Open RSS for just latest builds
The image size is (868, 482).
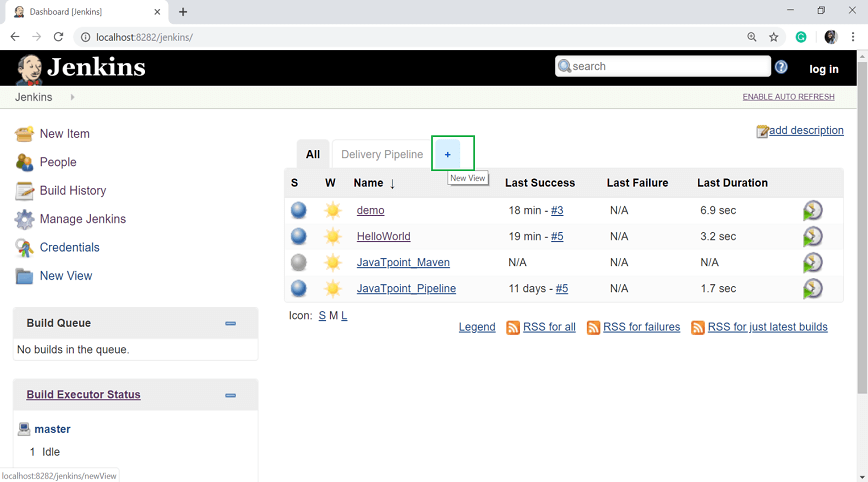767,327
